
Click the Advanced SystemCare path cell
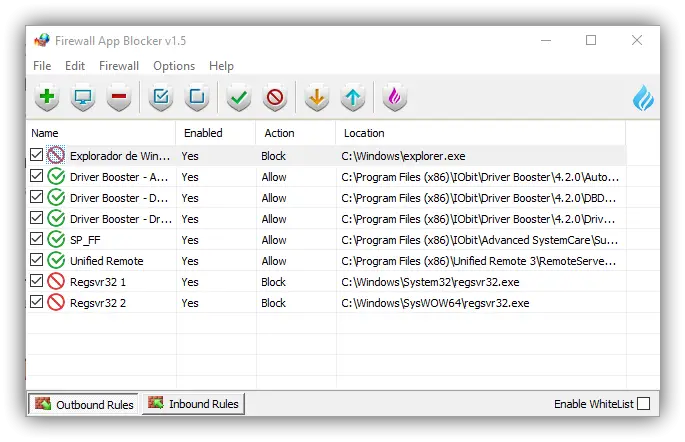(480, 240)
